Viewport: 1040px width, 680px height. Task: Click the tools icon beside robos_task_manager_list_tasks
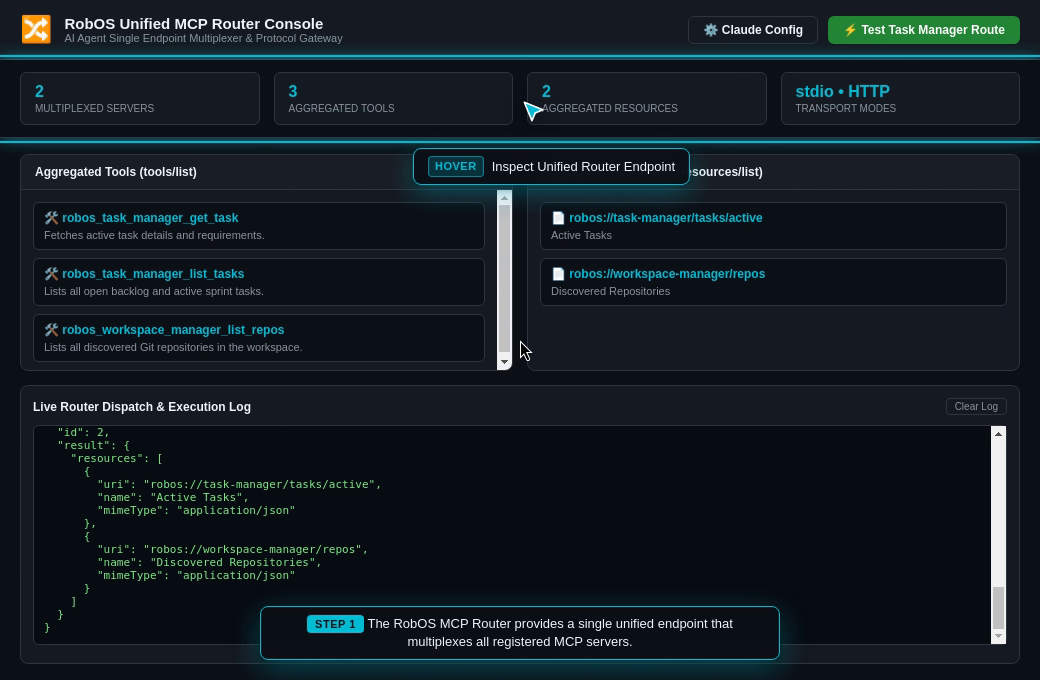pyautogui.click(x=51, y=273)
